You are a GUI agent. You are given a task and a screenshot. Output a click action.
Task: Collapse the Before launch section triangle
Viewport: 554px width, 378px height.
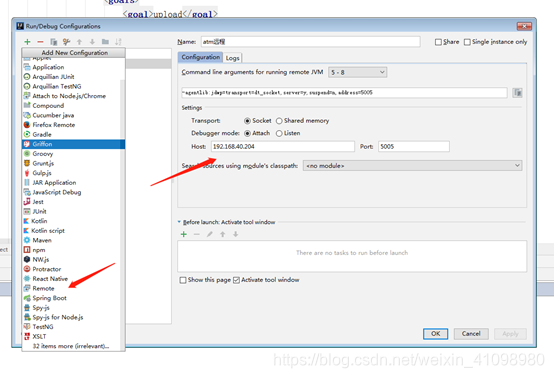coord(179,222)
